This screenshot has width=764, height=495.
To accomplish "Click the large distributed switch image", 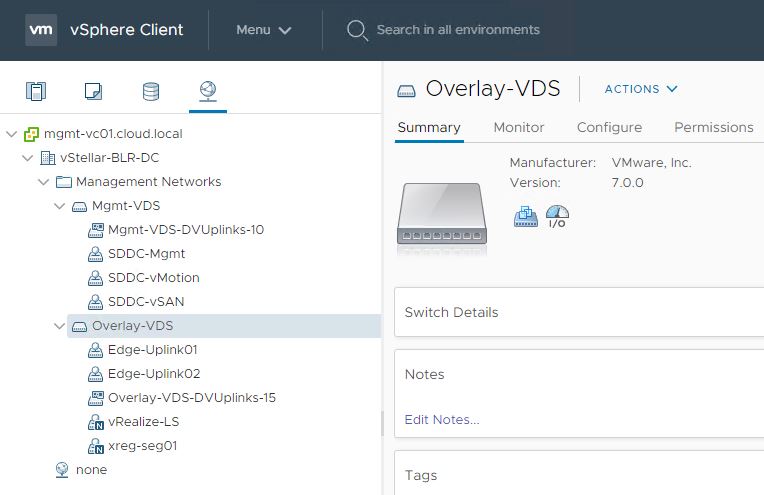I will pyautogui.click(x=441, y=213).
